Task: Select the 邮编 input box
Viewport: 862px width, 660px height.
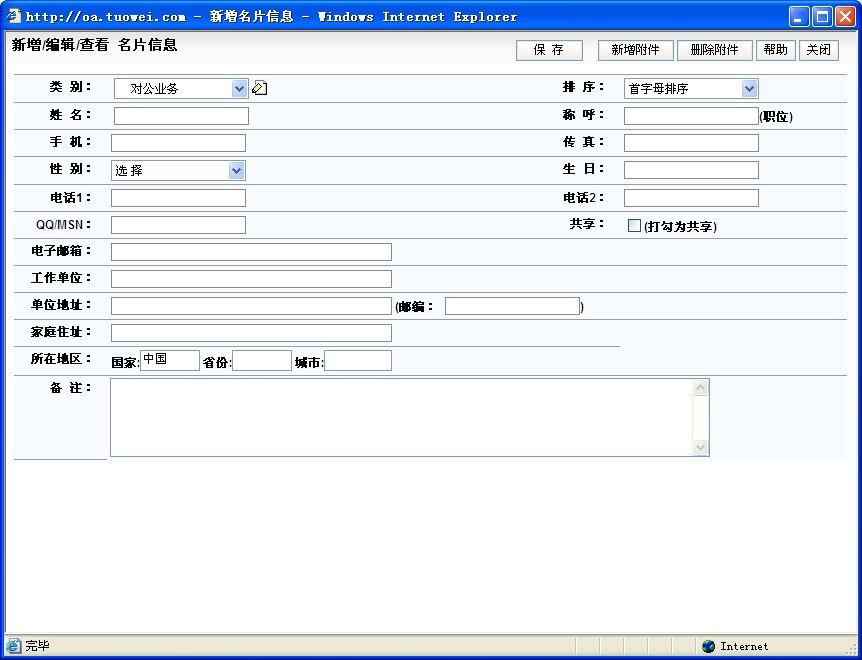Action: 512,306
